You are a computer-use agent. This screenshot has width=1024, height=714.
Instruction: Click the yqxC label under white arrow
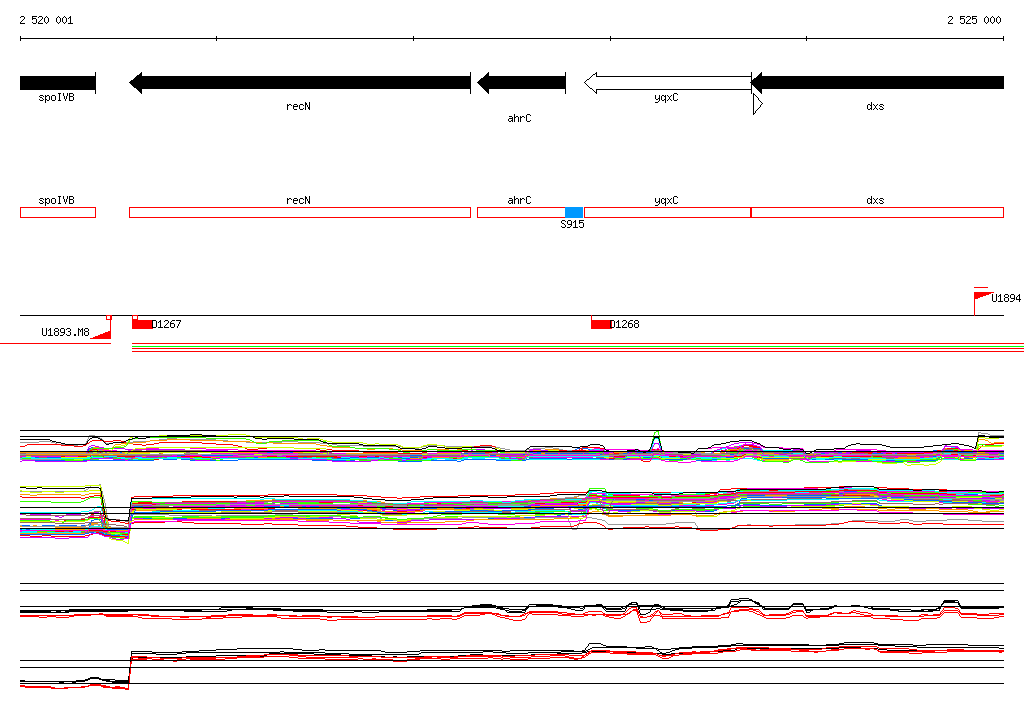[666, 97]
